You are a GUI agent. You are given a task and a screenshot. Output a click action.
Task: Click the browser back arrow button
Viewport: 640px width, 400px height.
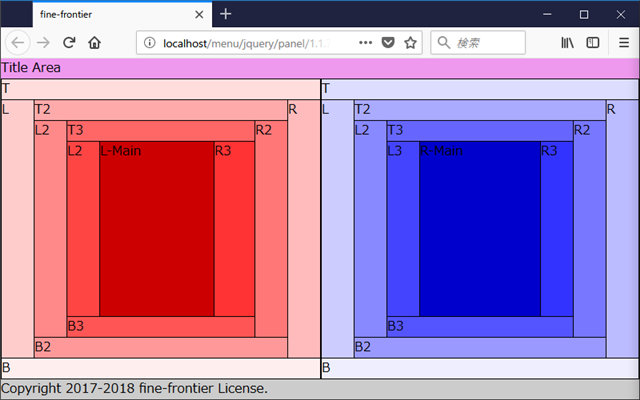point(18,42)
